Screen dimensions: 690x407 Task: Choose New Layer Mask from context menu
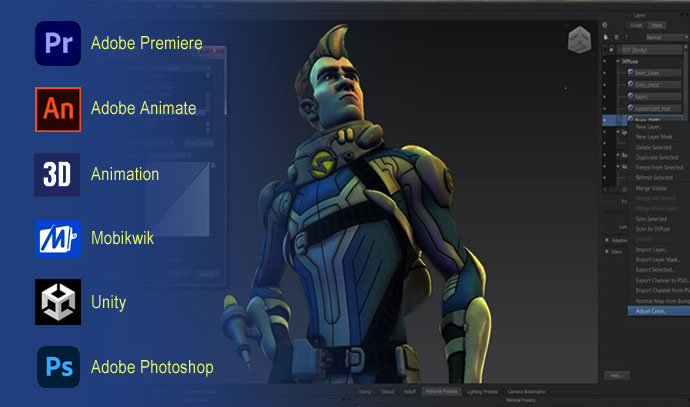(x=653, y=137)
